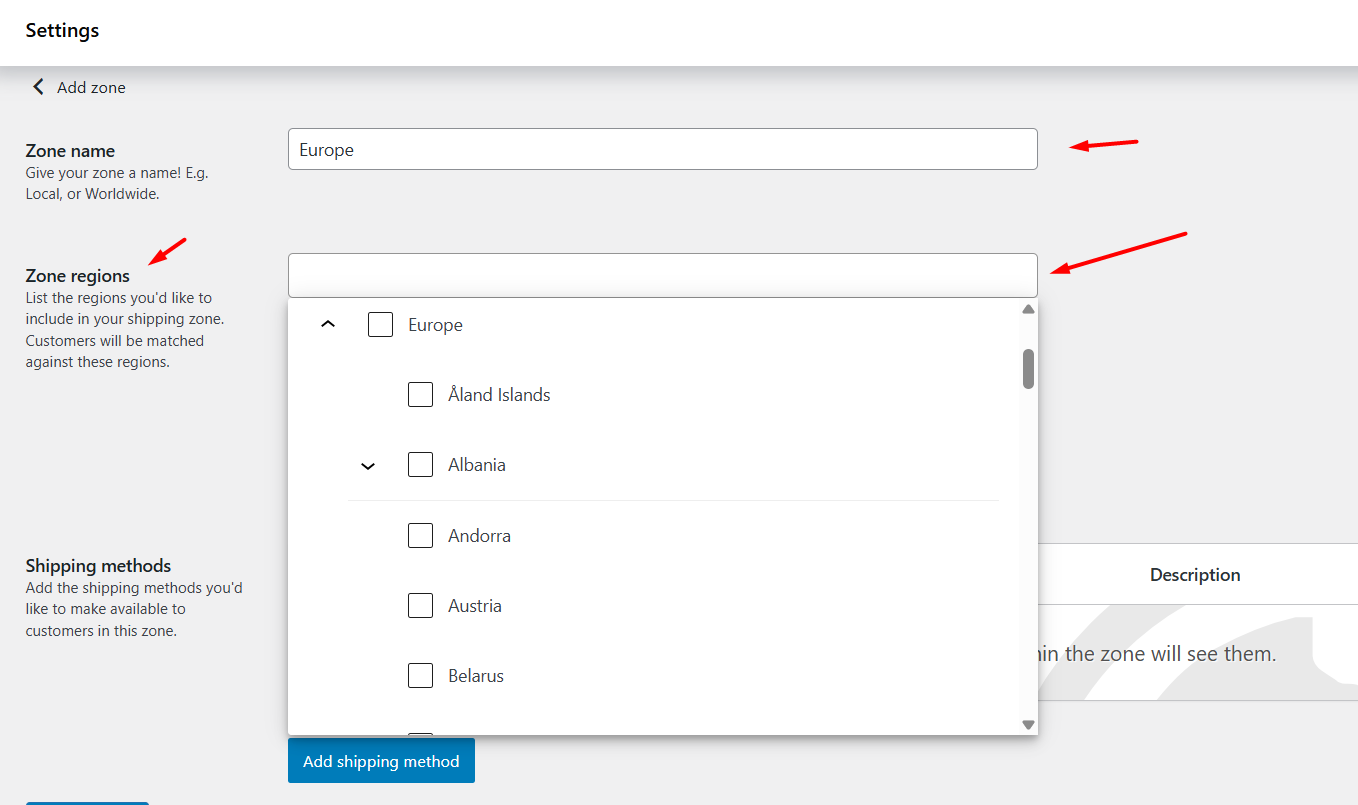Select the Albania checkbox
Image resolution: width=1358 pixels, height=805 pixels.
[420, 465]
